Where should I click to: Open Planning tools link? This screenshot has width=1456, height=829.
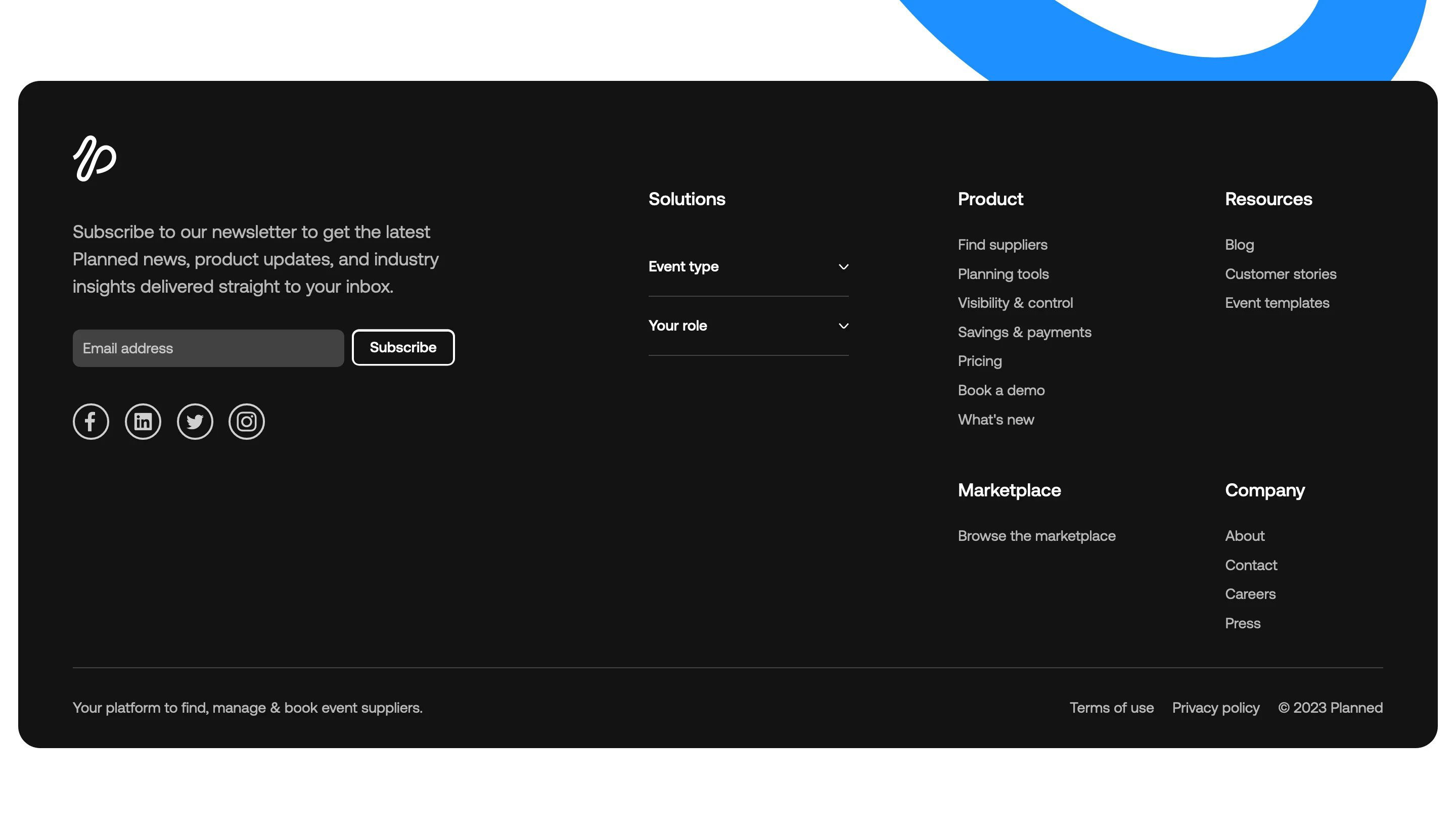1003,274
